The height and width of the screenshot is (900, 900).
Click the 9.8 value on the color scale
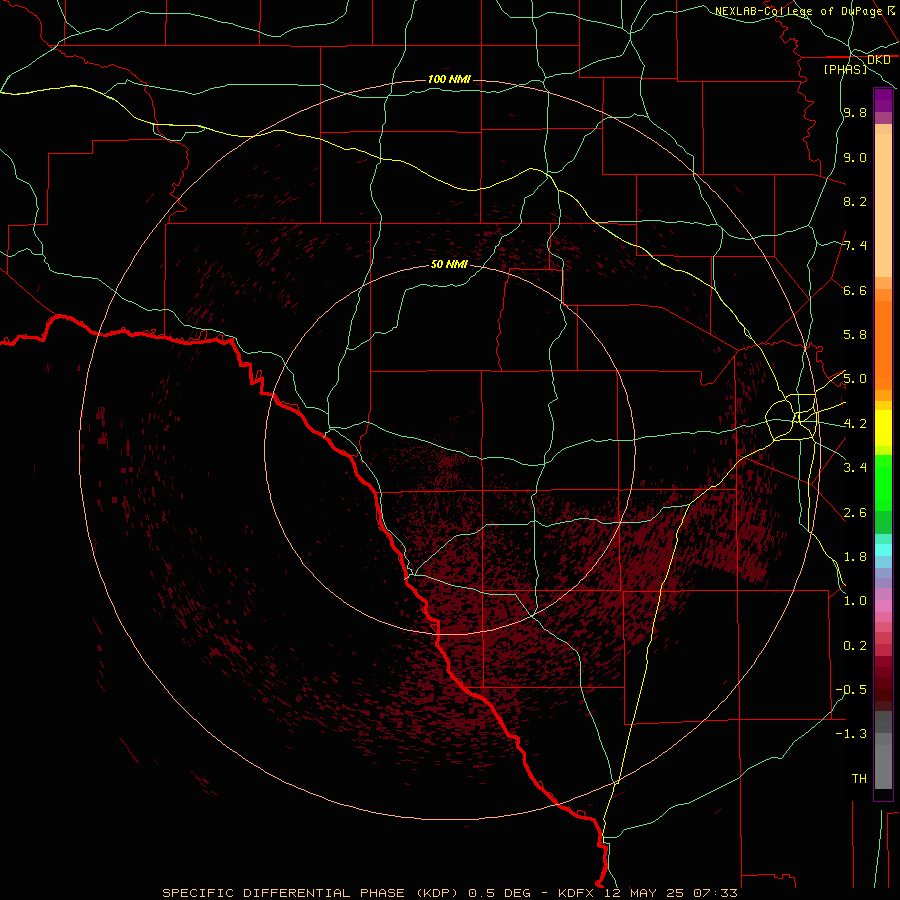[855, 112]
